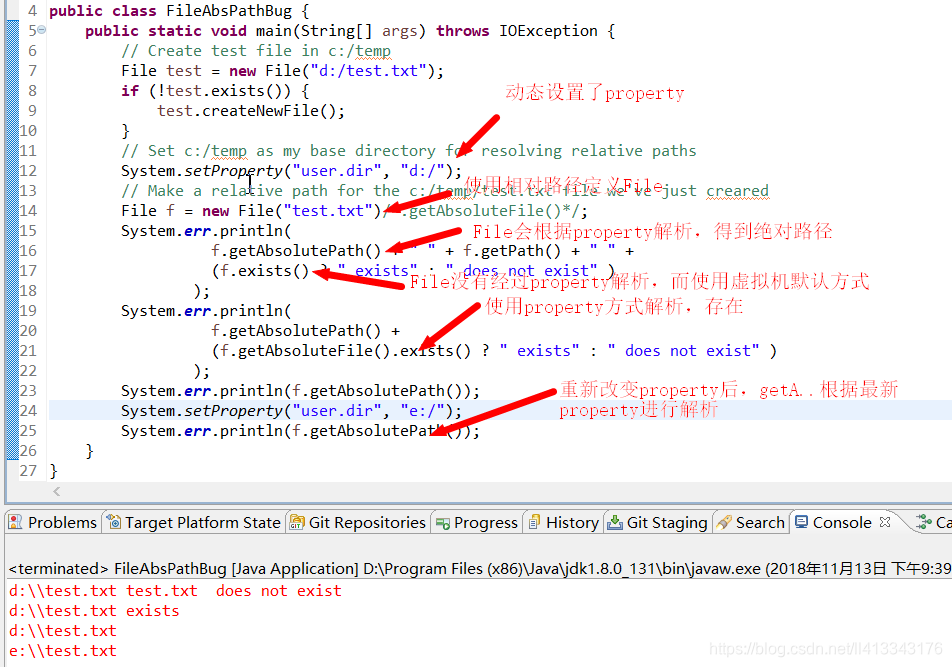Click the Git Repositories tab icon
The width and height of the screenshot is (952, 667).
(x=297, y=522)
